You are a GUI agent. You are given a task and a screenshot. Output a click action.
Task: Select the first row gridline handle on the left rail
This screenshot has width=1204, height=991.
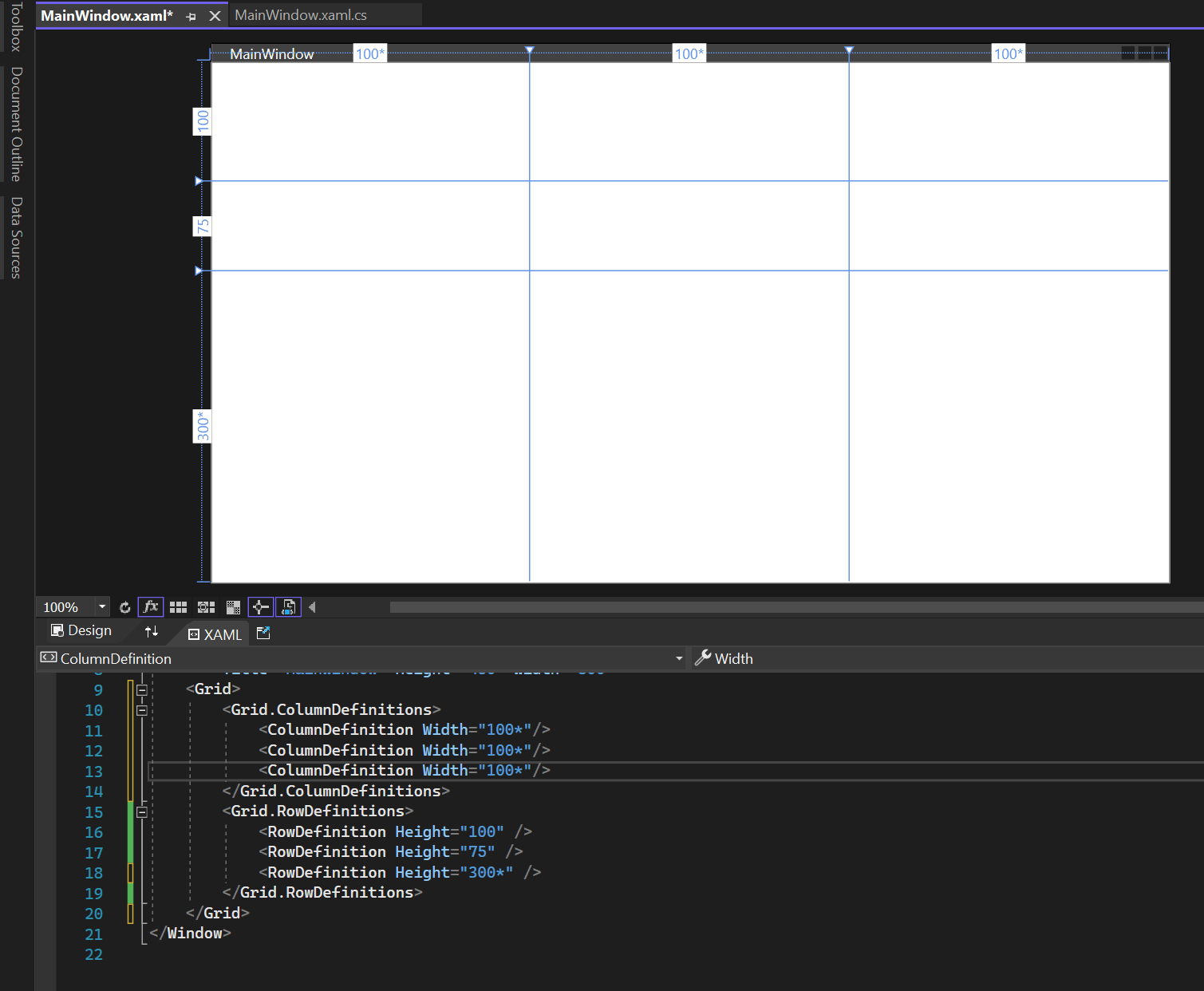coord(199,181)
